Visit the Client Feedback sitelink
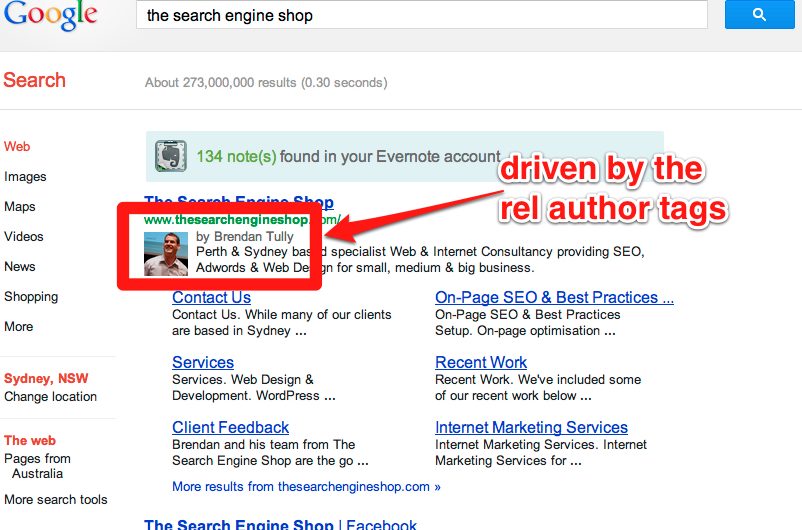This screenshot has width=802, height=530. pyautogui.click(x=231, y=427)
